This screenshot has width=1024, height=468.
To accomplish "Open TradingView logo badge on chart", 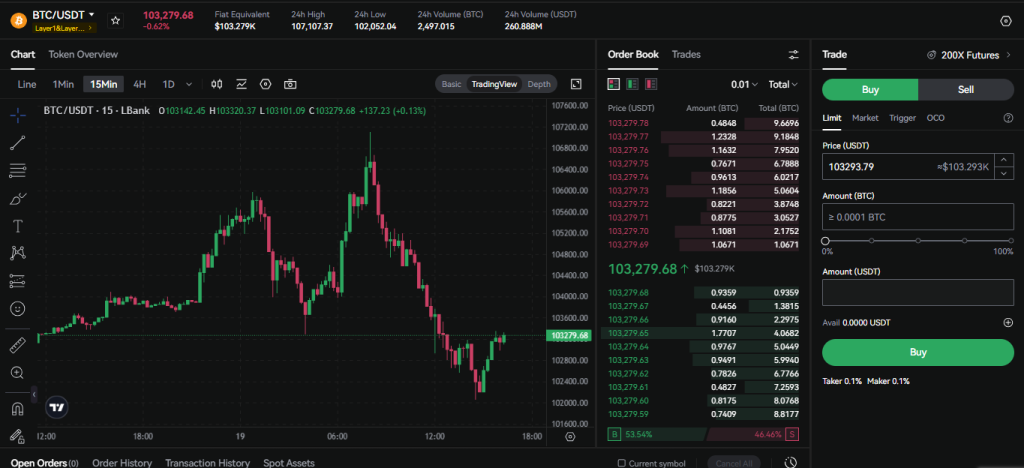I will (57, 407).
